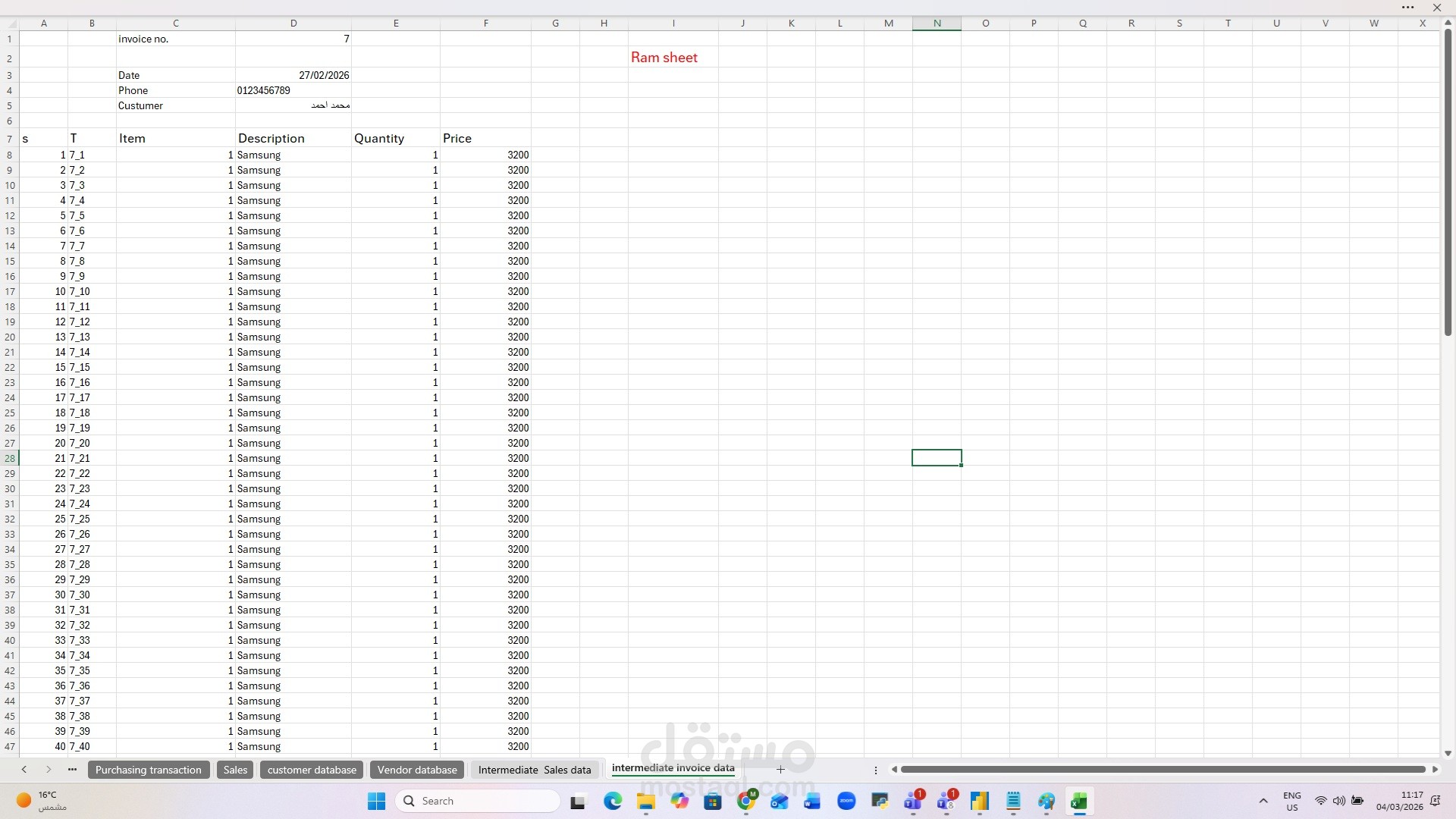Open Microsoft Word from taskbar
Image resolution: width=1456 pixels, height=819 pixels.
(x=812, y=801)
